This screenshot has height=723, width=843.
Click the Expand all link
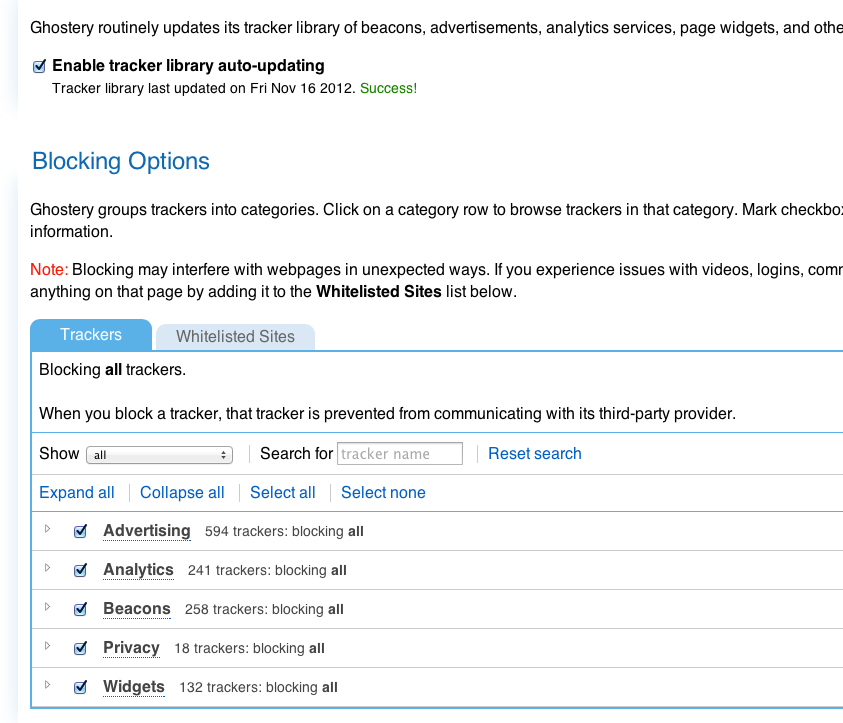[x=77, y=493]
